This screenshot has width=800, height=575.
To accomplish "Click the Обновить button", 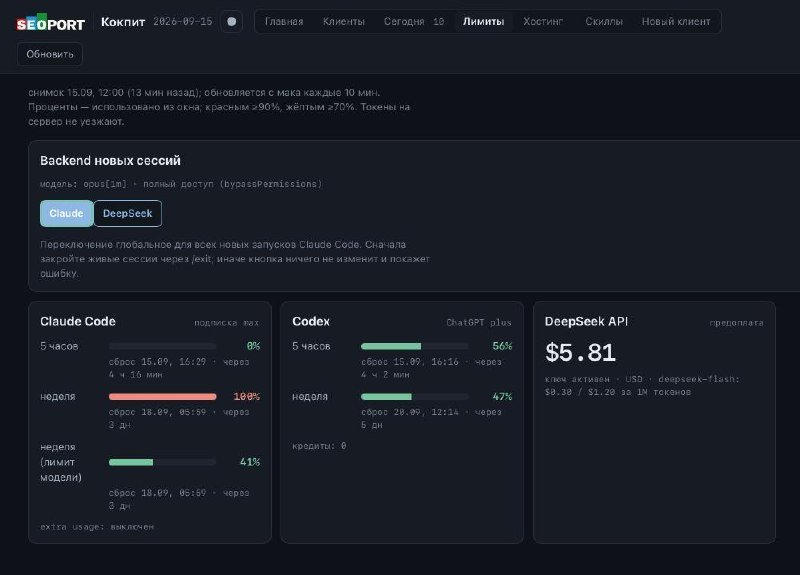I will tap(50, 54).
